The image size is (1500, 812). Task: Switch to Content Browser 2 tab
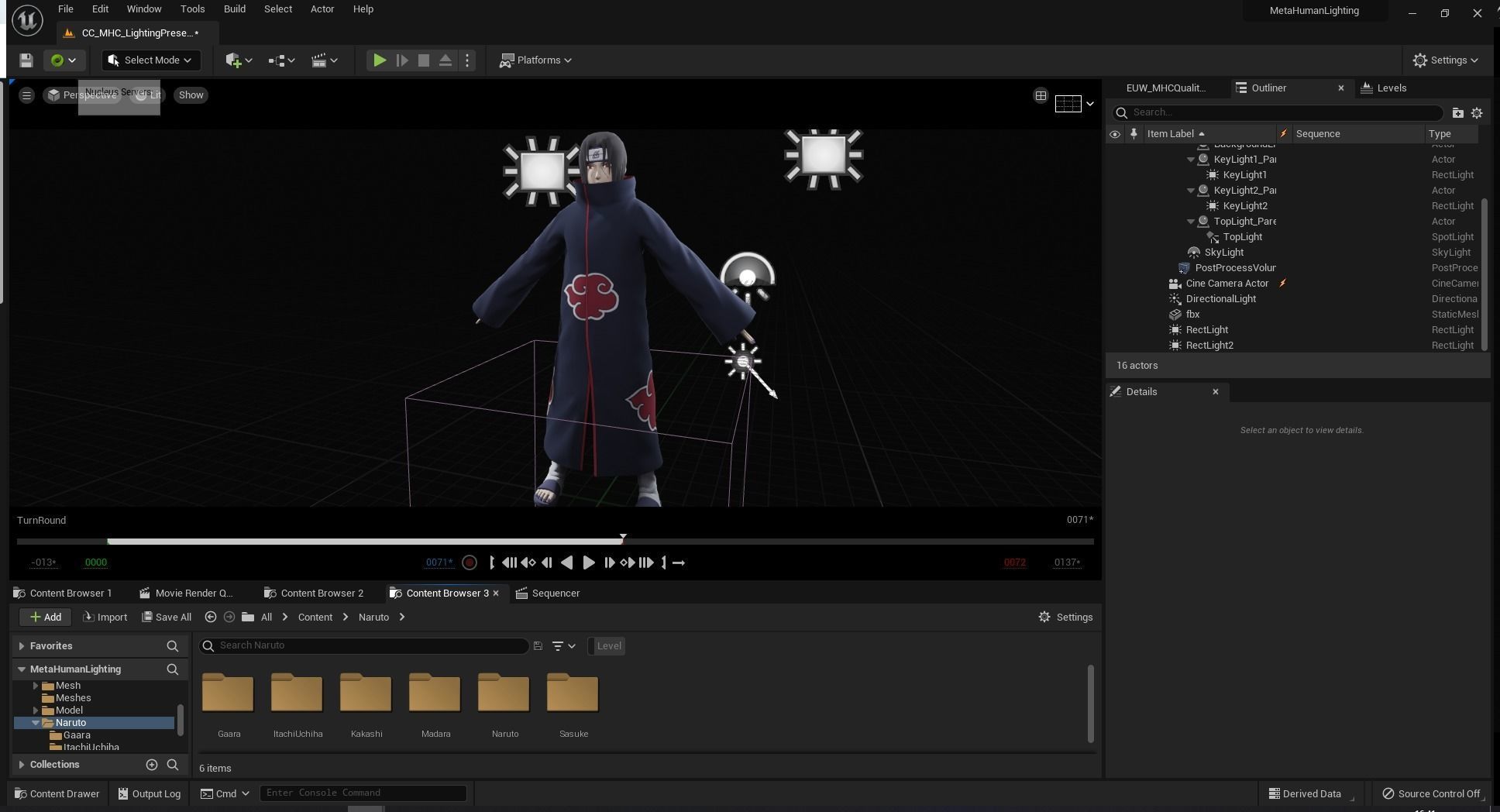(x=314, y=594)
